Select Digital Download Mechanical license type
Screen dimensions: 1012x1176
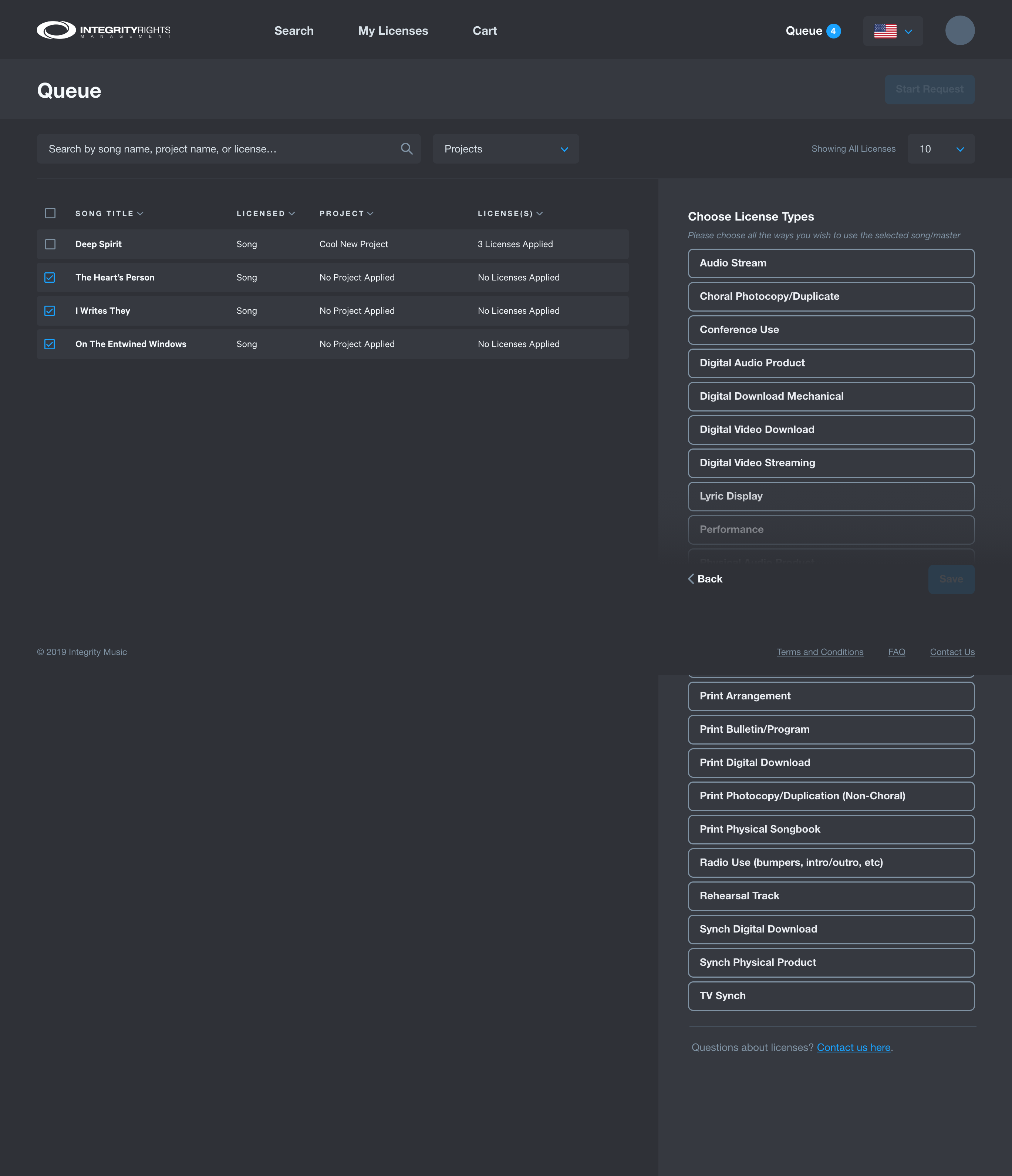(x=831, y=396)
